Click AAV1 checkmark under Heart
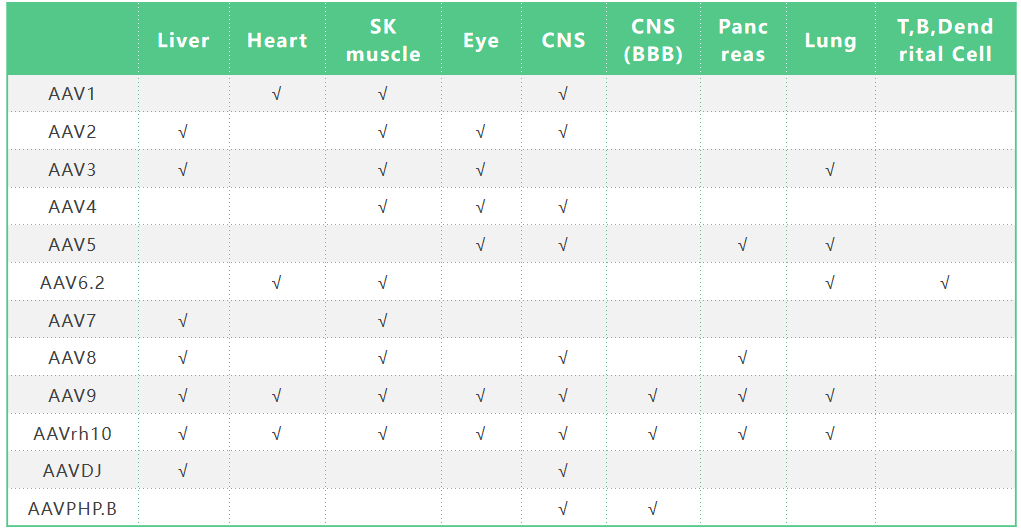 click(277, 94)
